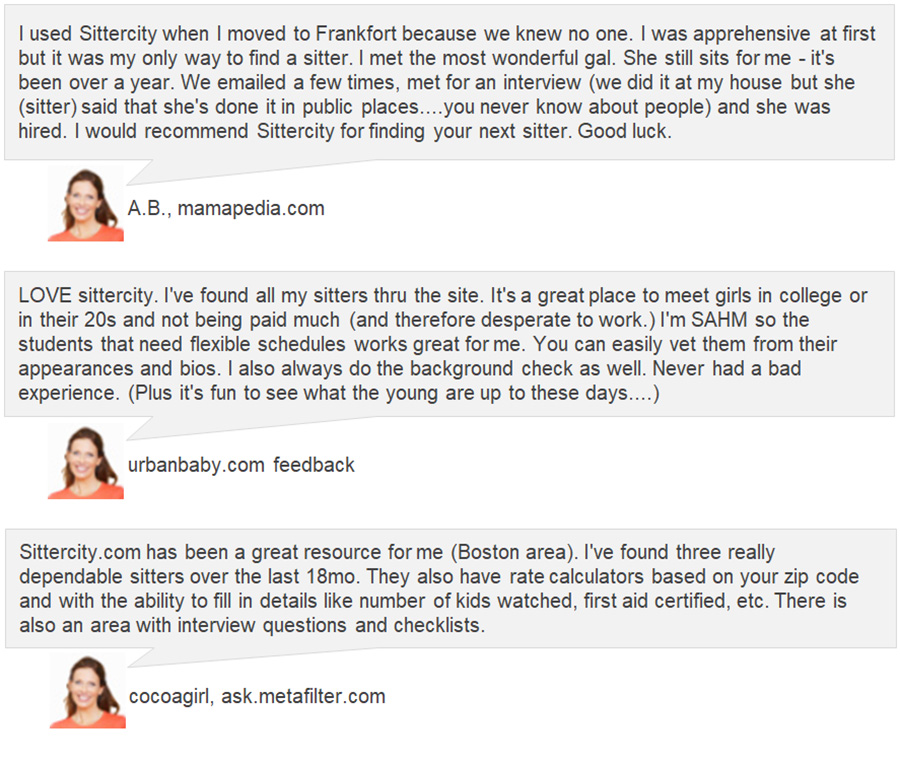Click the Sittercity.com text in the third testimonial
The image size is (900, 764).
tap(80, 552)
